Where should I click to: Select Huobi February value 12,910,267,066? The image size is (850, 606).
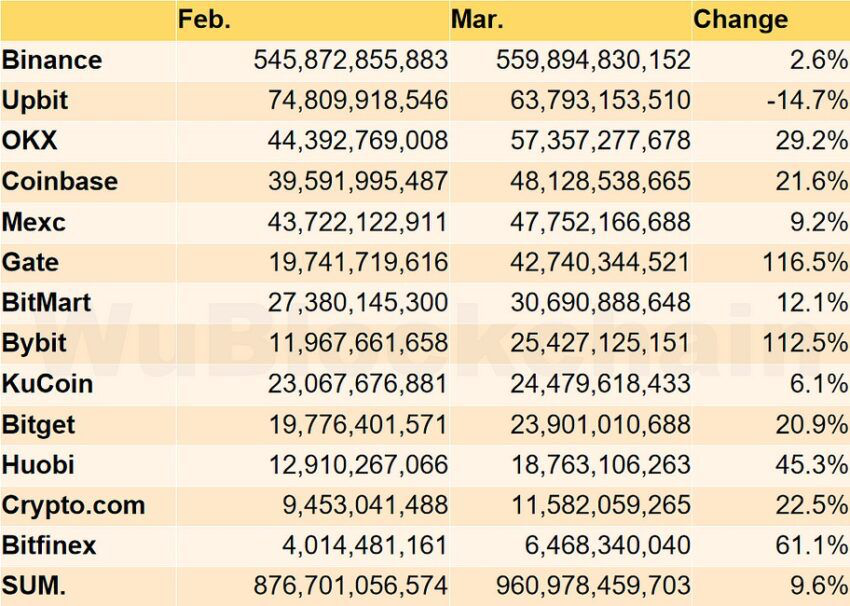(x=358, y=465)
